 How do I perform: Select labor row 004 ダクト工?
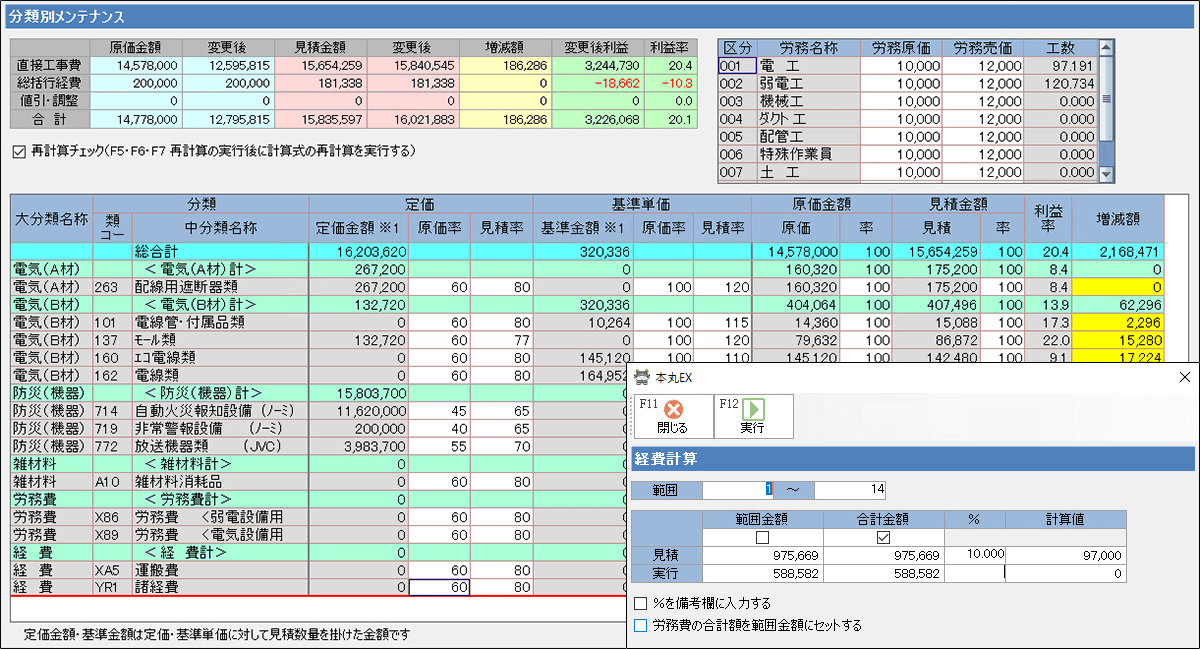(x=907, y=119)
